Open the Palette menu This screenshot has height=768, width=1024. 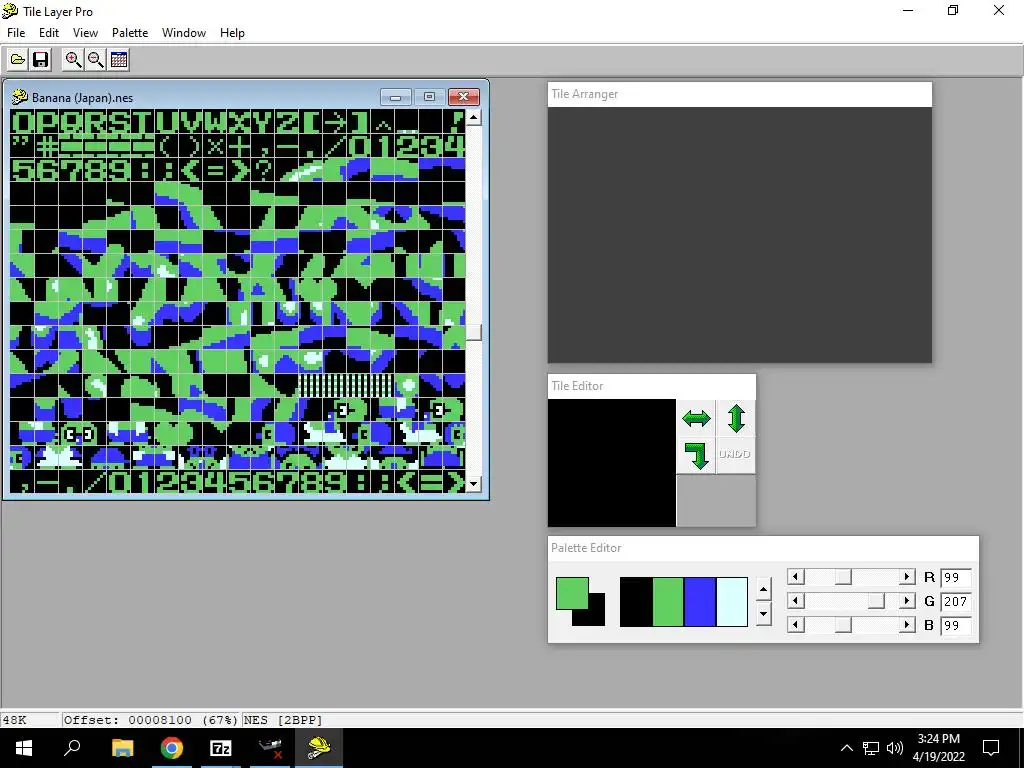point(130,33)
